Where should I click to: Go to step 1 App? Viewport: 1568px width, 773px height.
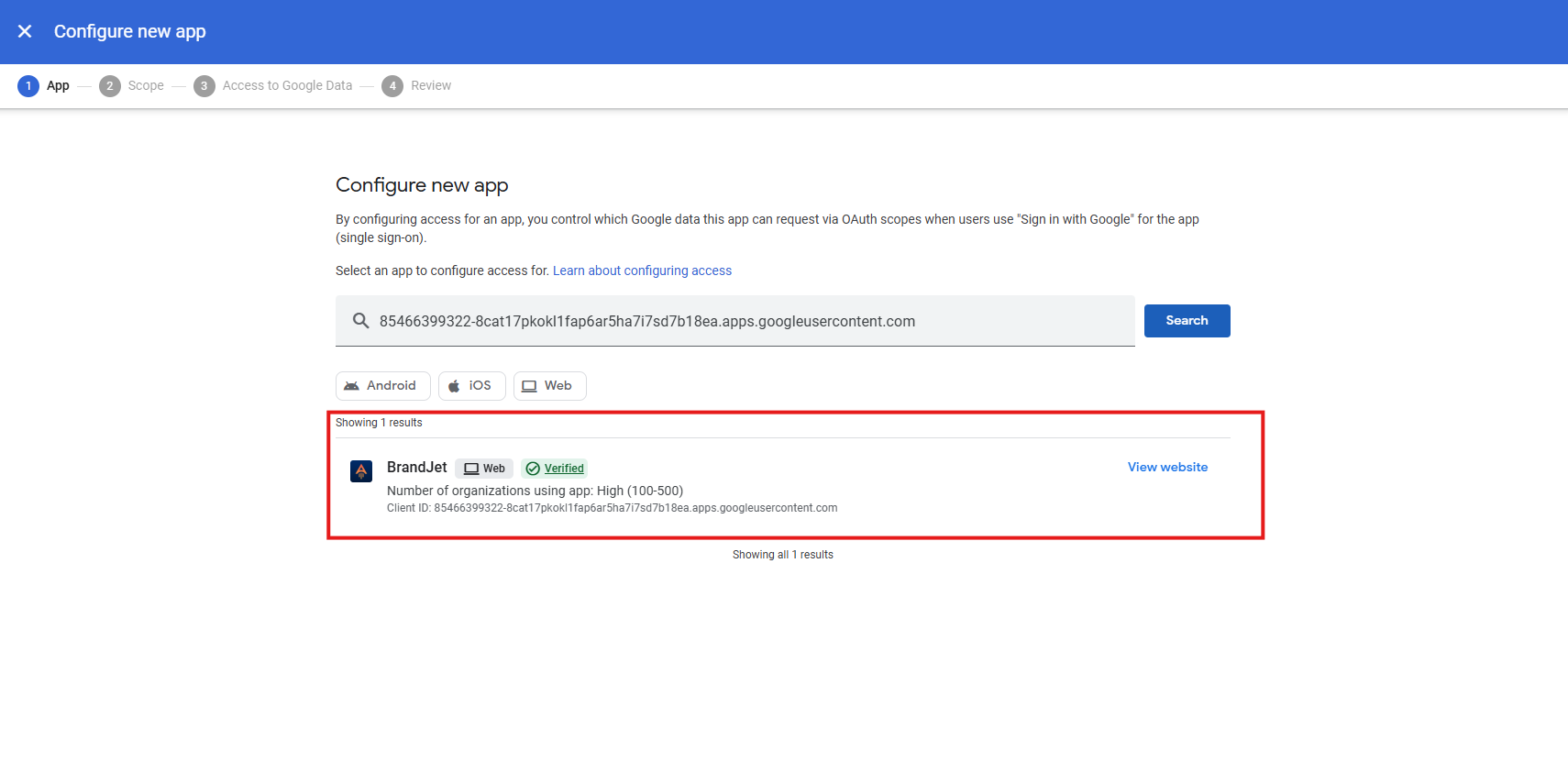coord(43,85)
